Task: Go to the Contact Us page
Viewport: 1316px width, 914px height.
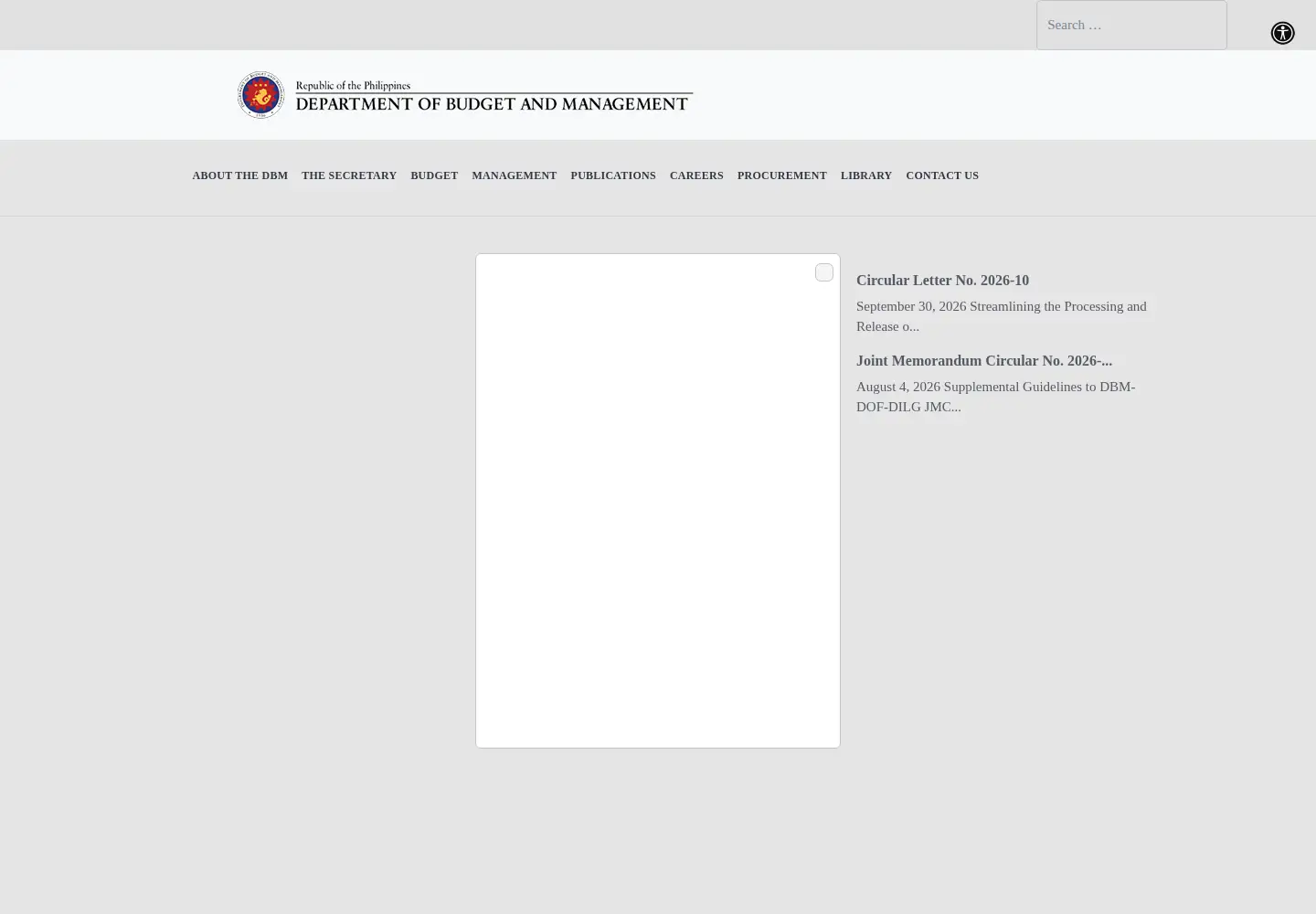Action: point(942,175)
